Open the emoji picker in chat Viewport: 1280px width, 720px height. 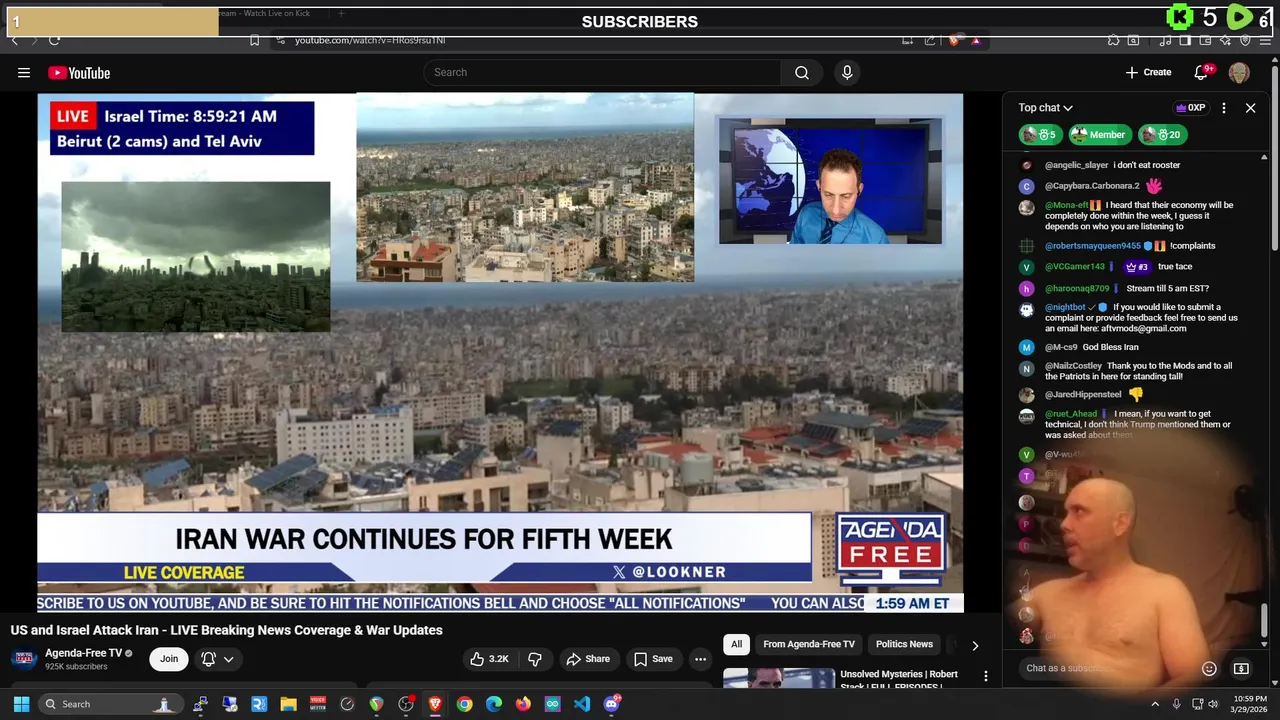[1209, 668]
